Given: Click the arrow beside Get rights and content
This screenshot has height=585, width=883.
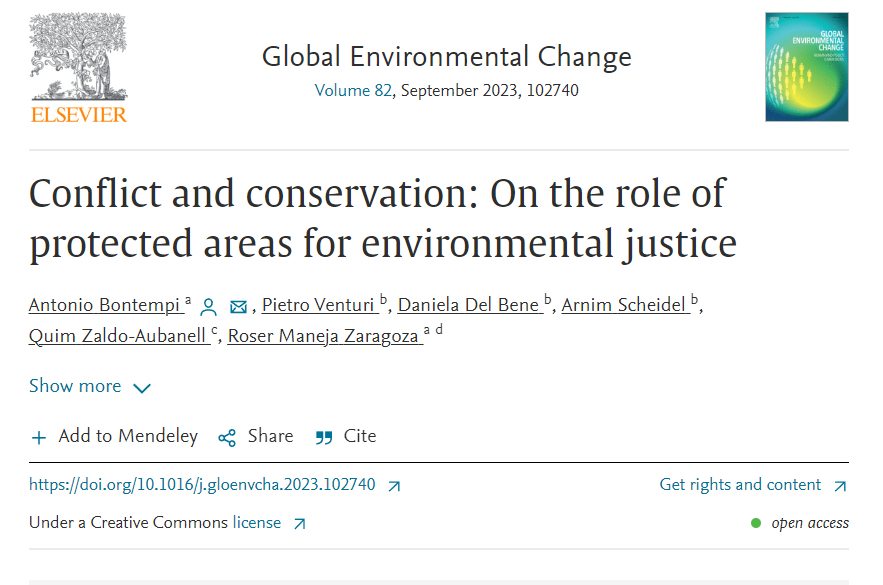Looking at the screenshot, I should click(840, 486).
